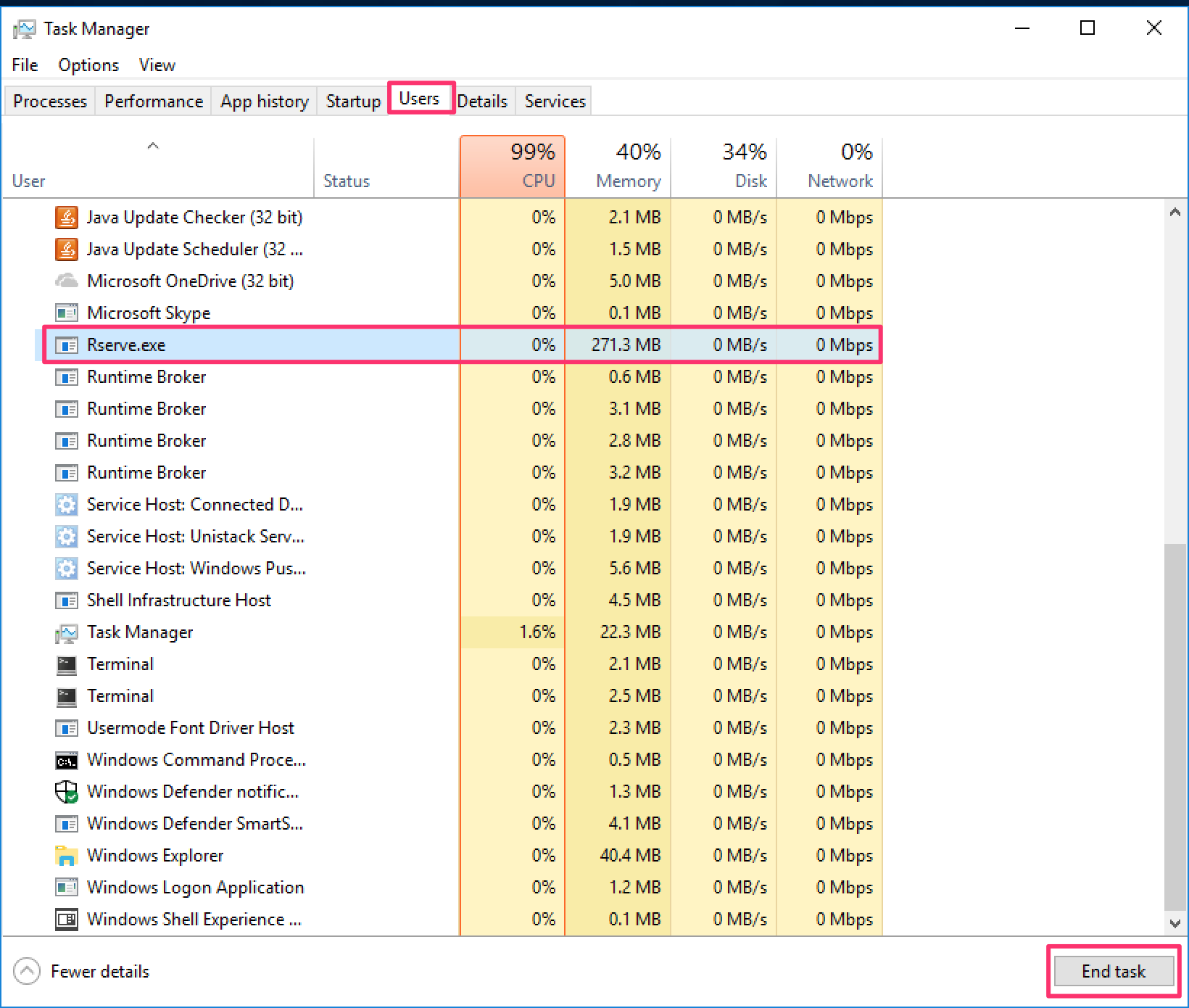Sort by the User column header
The width and height of the screenshot is (1189, 1008).
pos(158,168)
